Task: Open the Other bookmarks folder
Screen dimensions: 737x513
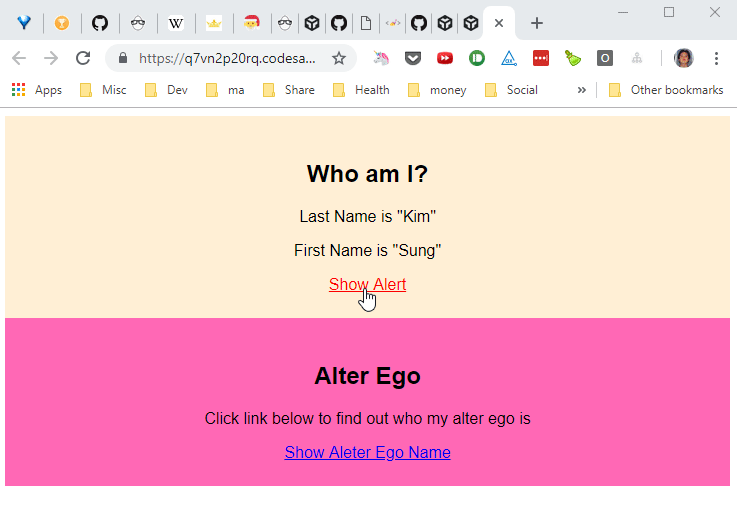Action: (666, 90)
